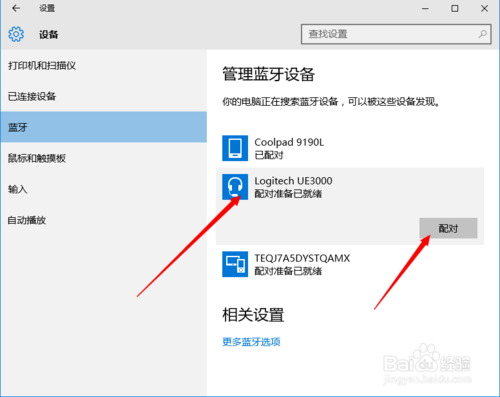Go to 输入 settings
The width and height of the screenshot is (500, 397).
(x=104, y=189)
